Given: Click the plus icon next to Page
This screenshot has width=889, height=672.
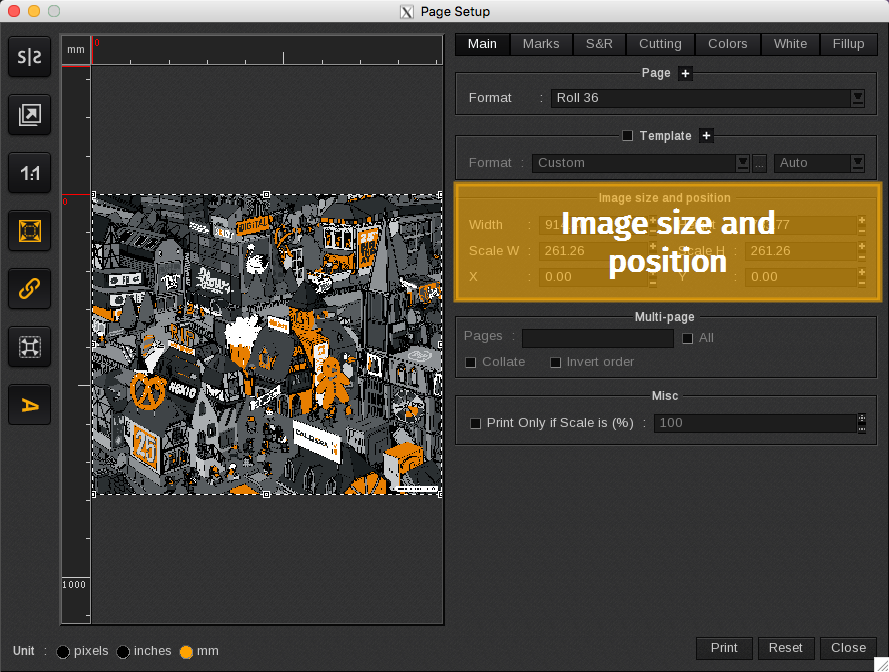Looking at the screenshot, I should click(x=685, y=73).
